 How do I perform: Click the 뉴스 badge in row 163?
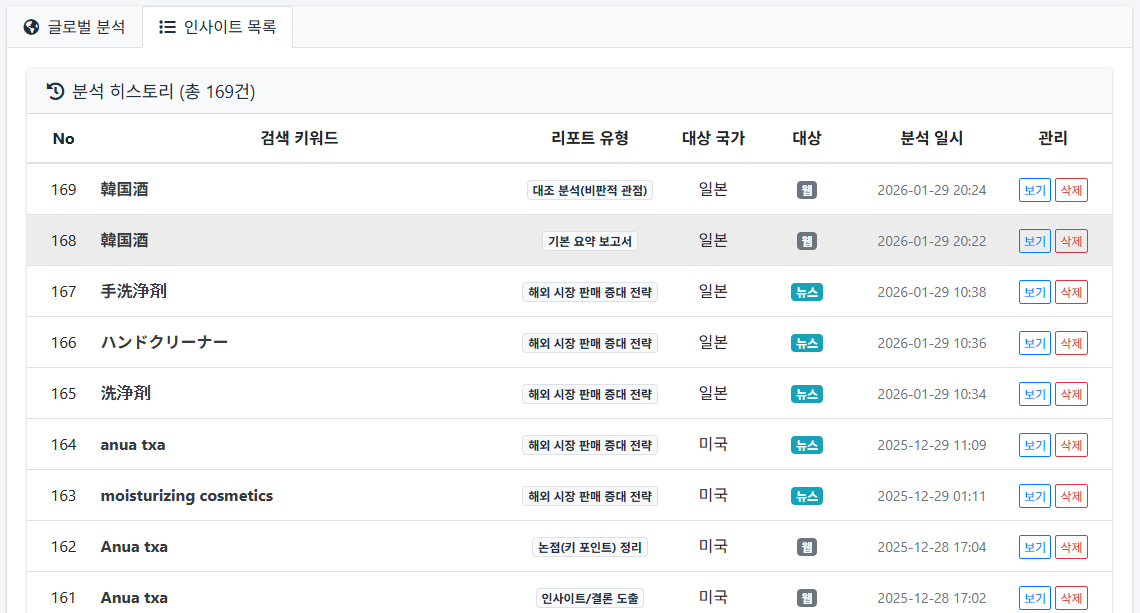(x=807, y=496)
